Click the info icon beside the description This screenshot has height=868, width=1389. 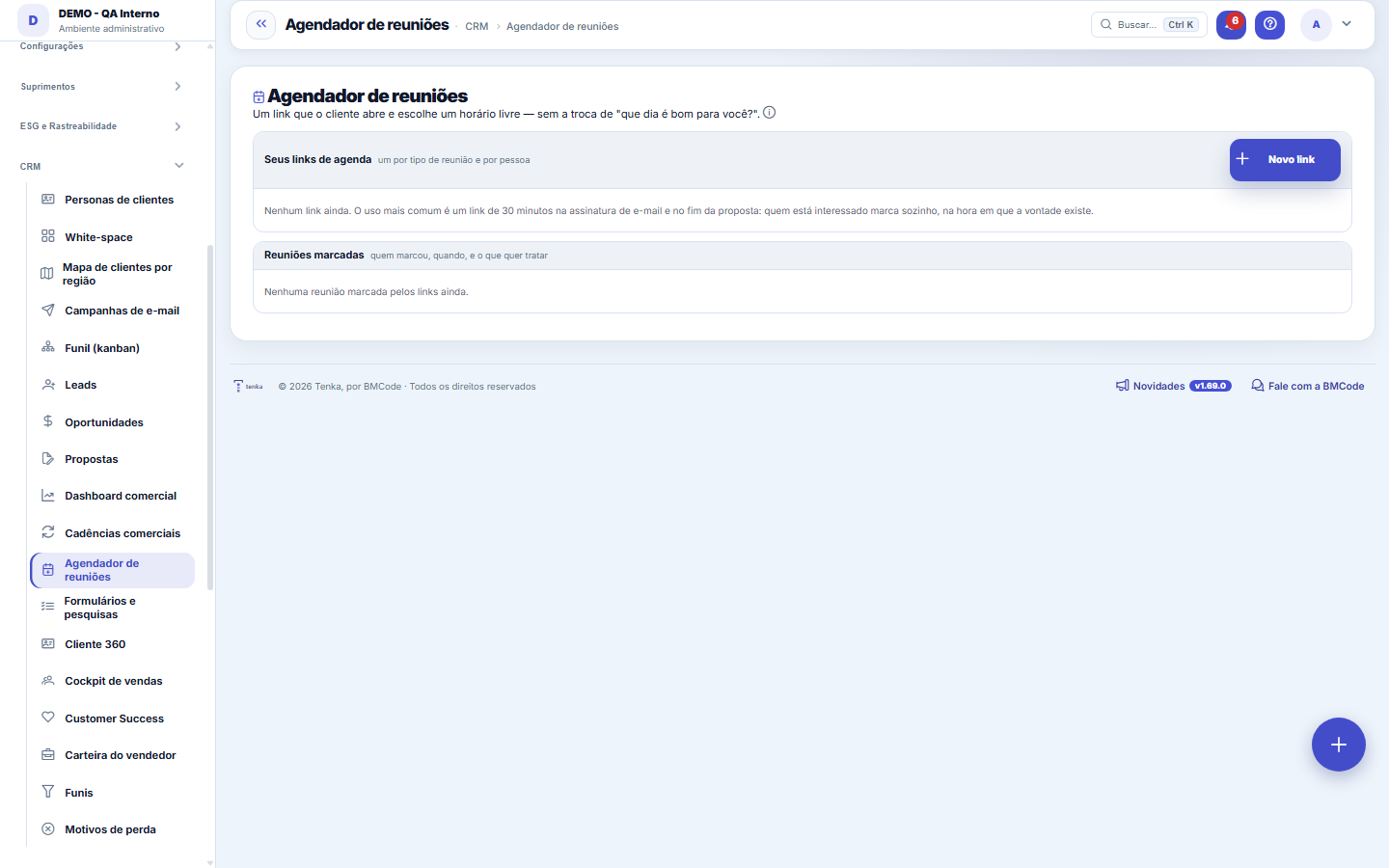tap(769, 113)
